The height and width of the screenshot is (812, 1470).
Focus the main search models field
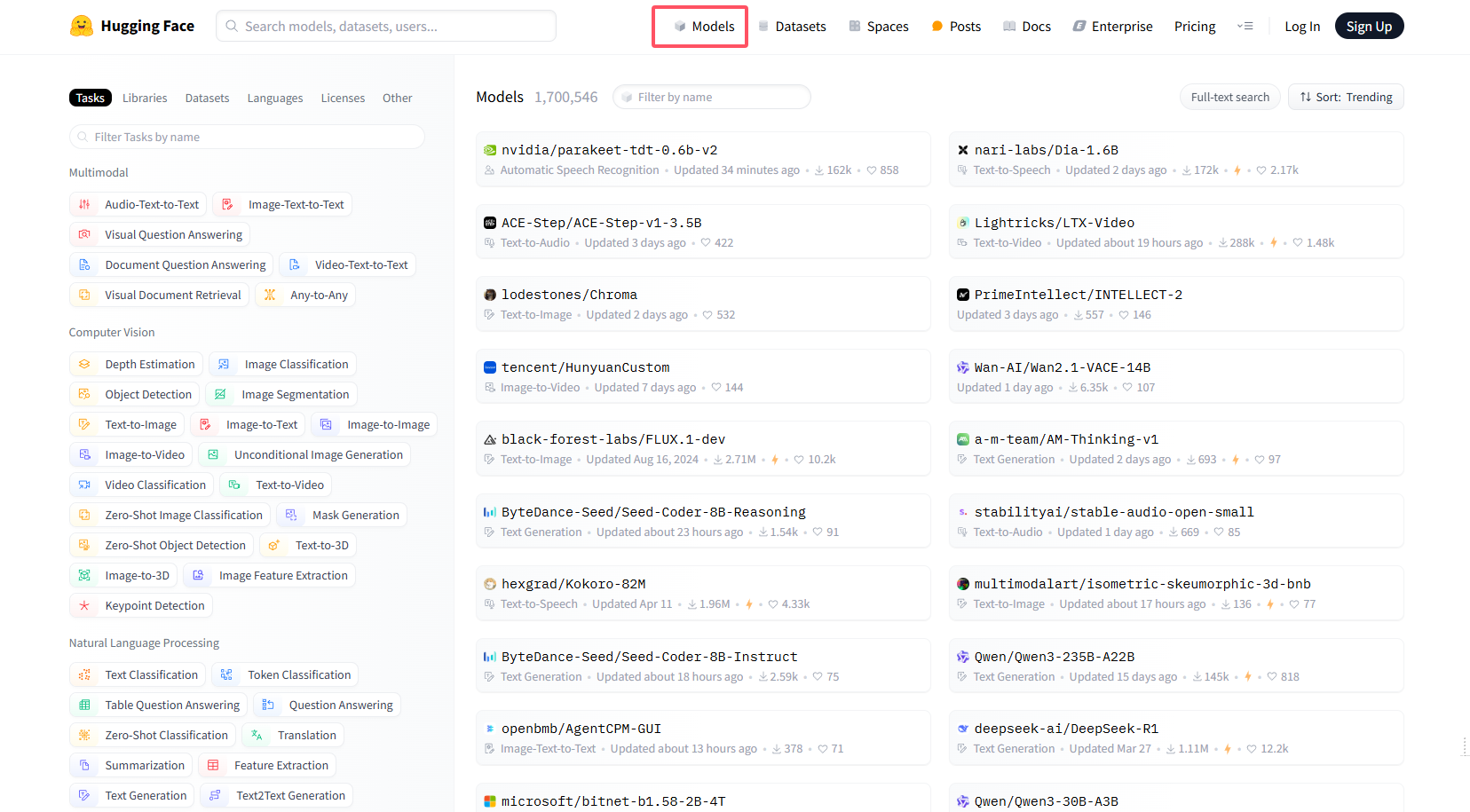[386, 26]
